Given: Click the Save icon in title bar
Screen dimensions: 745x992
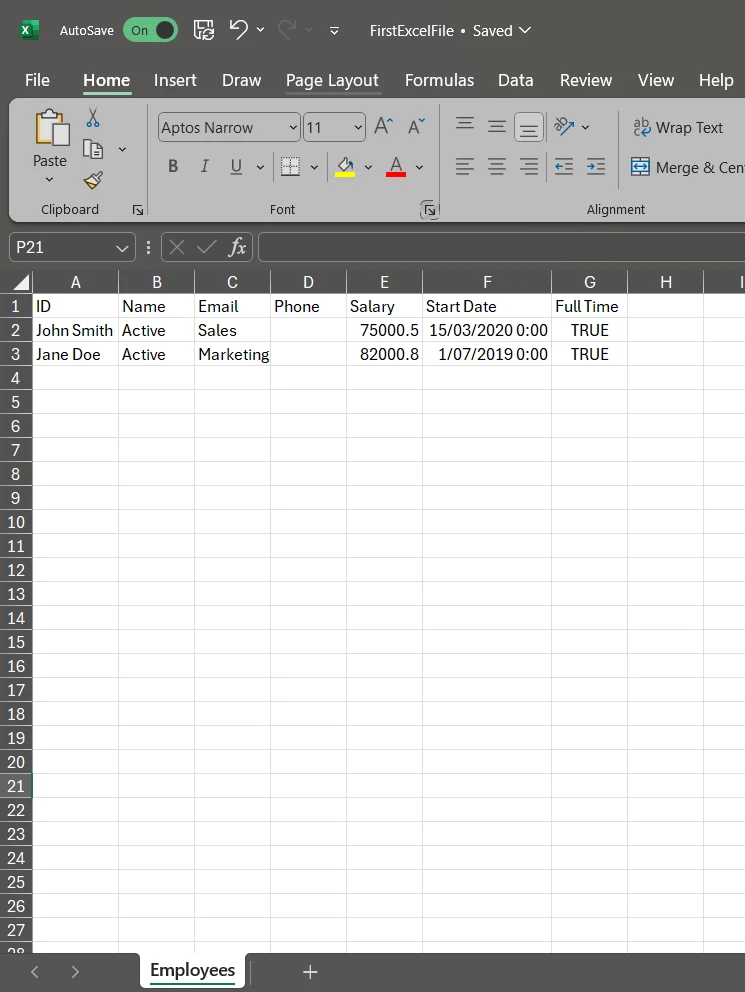Looking at the screenshot, I should (x=203, y=30).
